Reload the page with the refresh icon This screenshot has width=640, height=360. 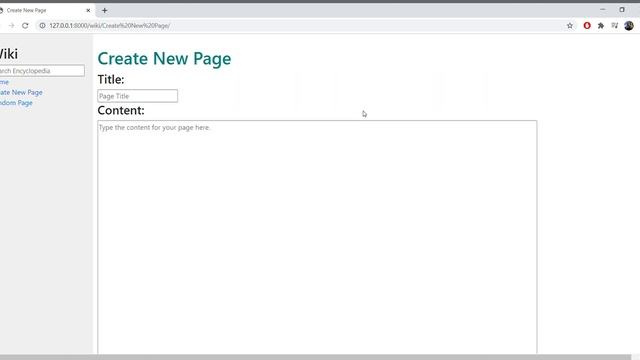(25, 26)
